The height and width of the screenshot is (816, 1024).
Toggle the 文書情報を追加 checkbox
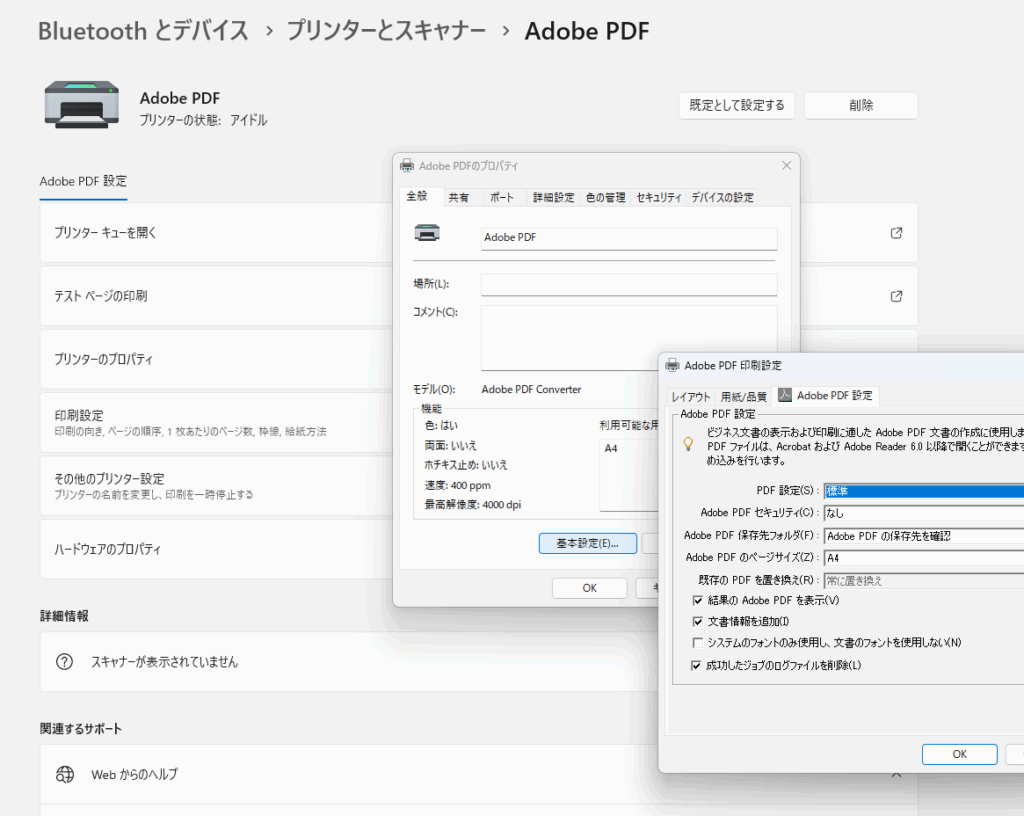point(697,622)
